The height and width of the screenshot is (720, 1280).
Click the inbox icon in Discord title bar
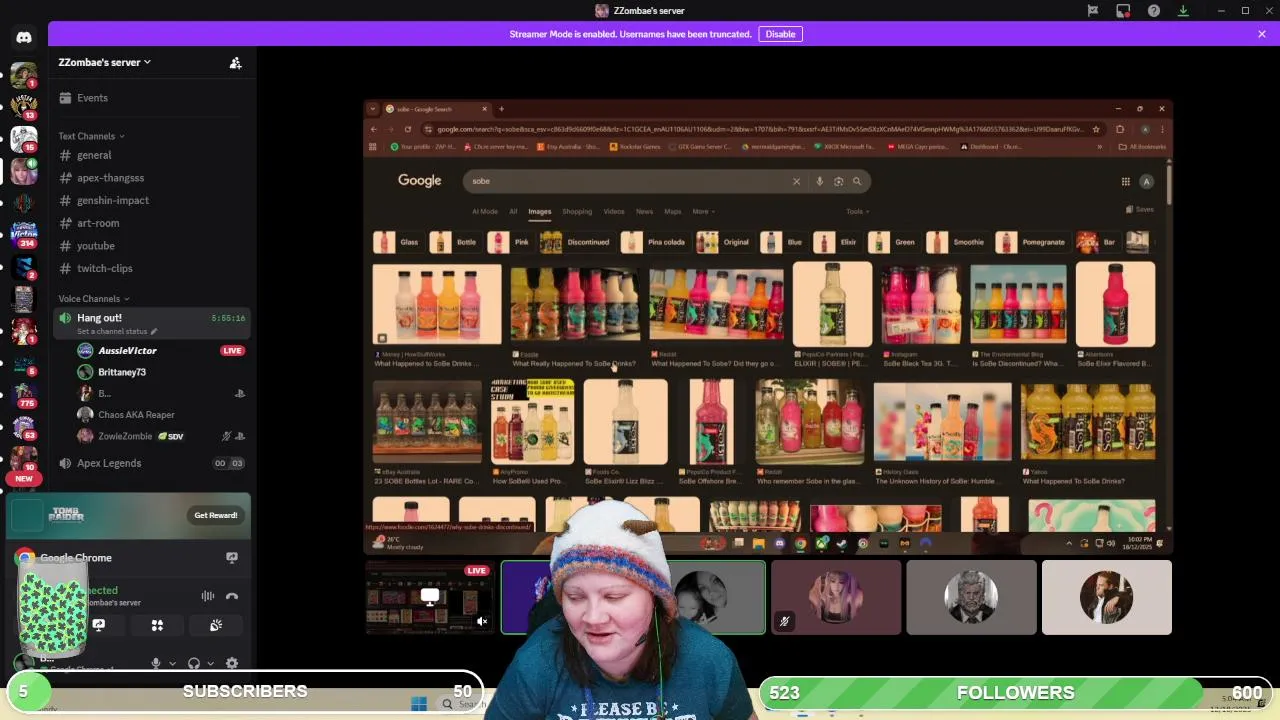click(1123, 11)
